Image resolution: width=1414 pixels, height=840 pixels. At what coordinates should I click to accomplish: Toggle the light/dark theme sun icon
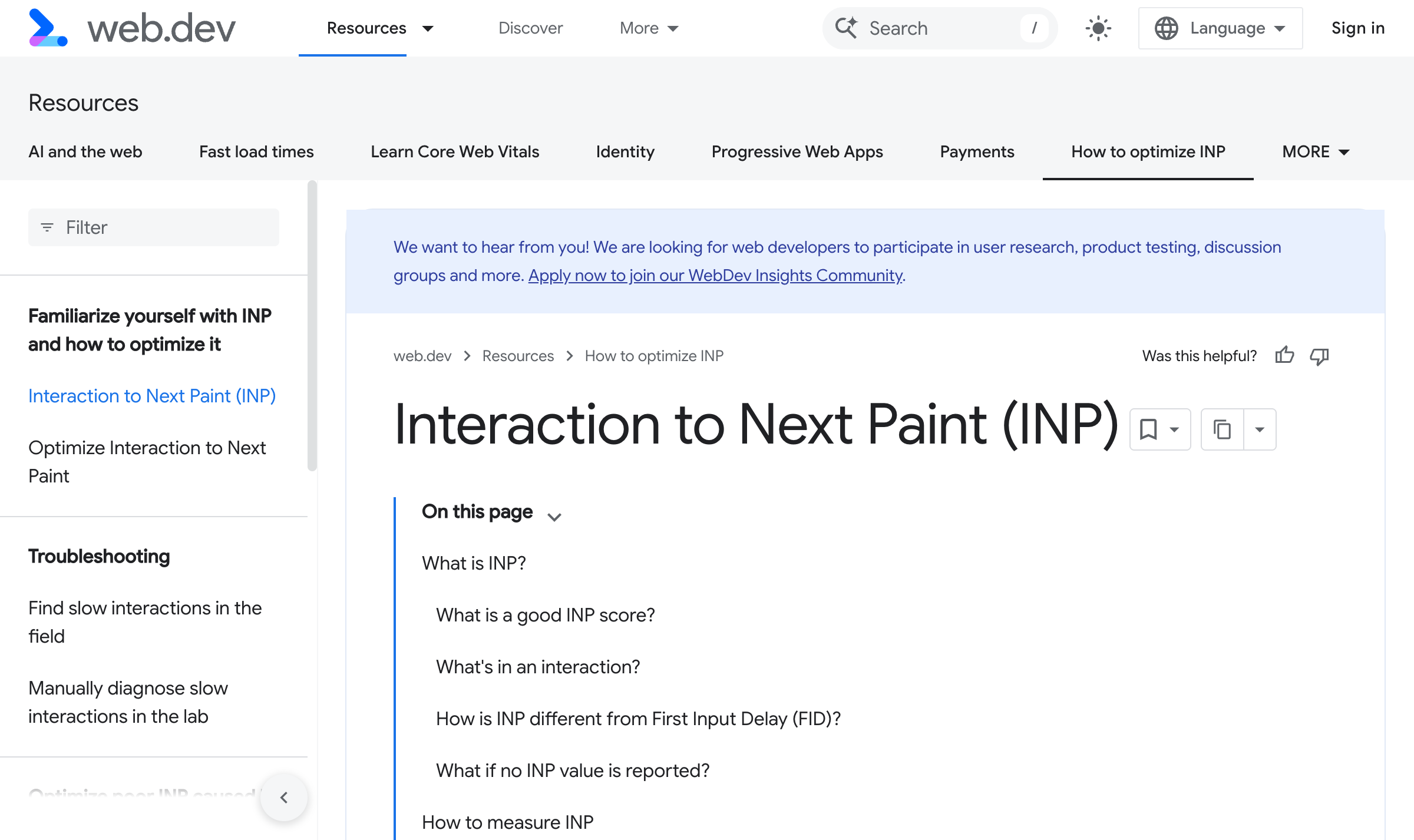[x=1098, y=28]
